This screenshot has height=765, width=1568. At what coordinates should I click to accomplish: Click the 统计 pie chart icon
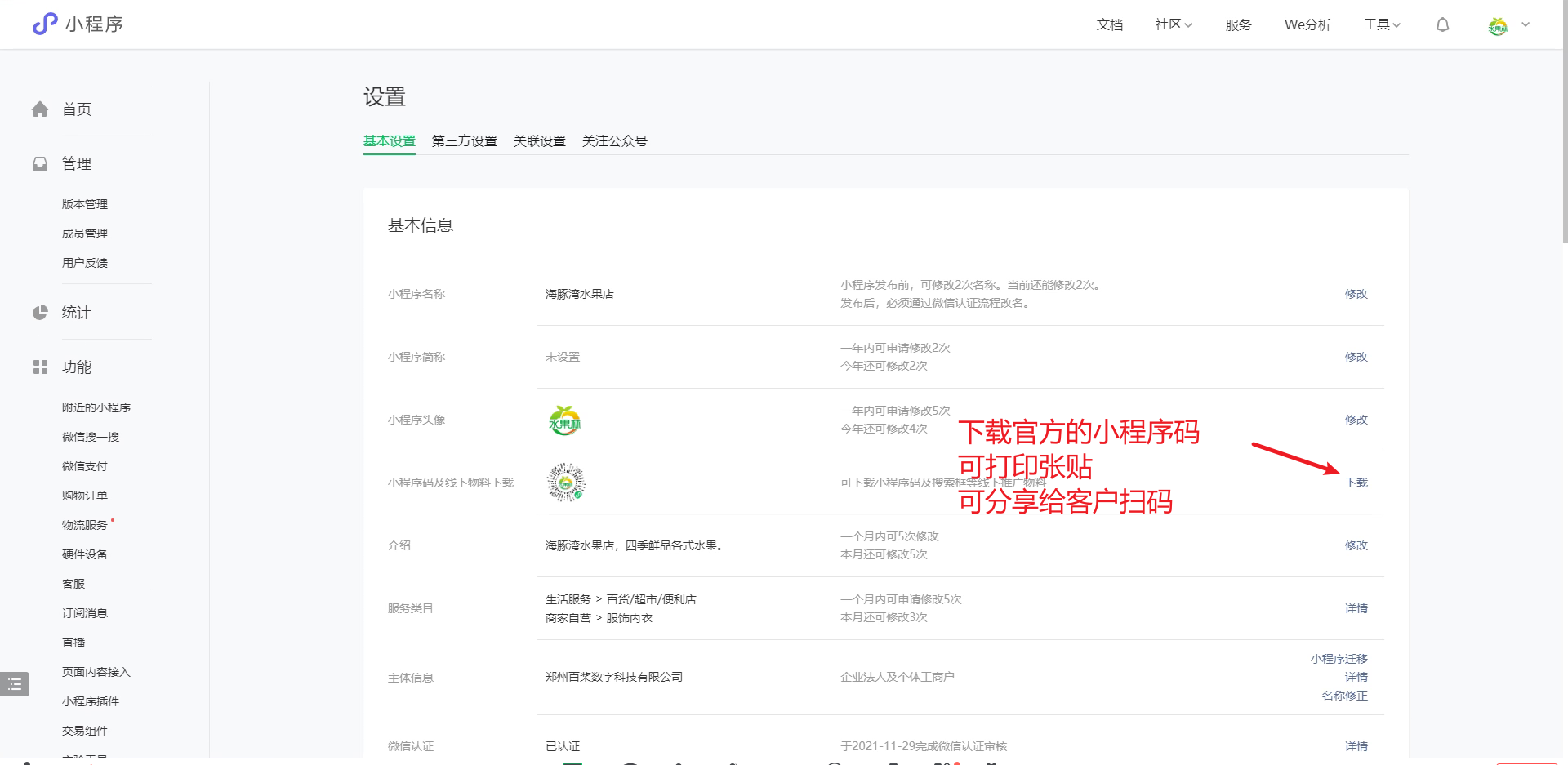click(40, 313)
